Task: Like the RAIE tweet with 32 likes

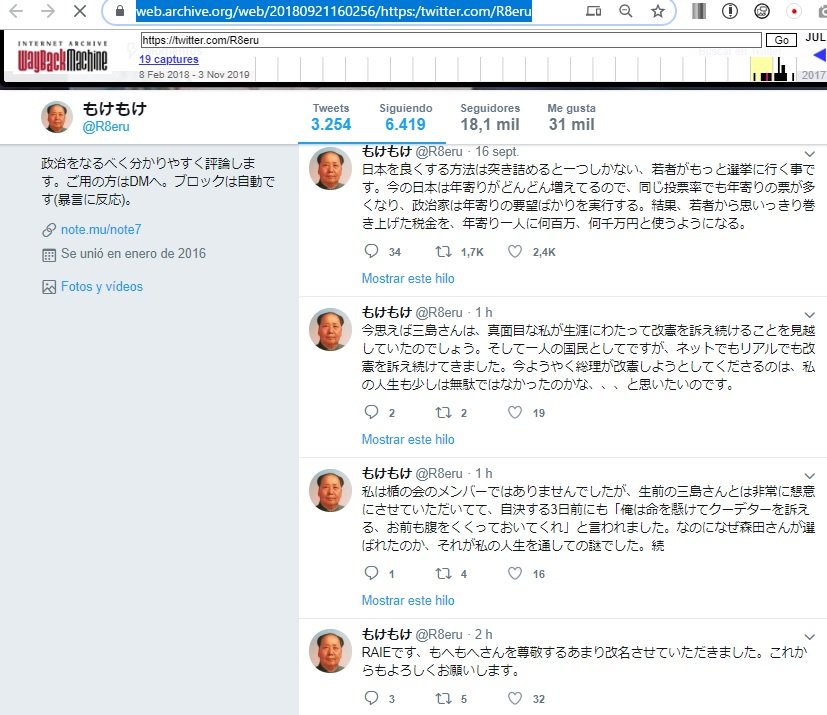Action: coord(515,699)
